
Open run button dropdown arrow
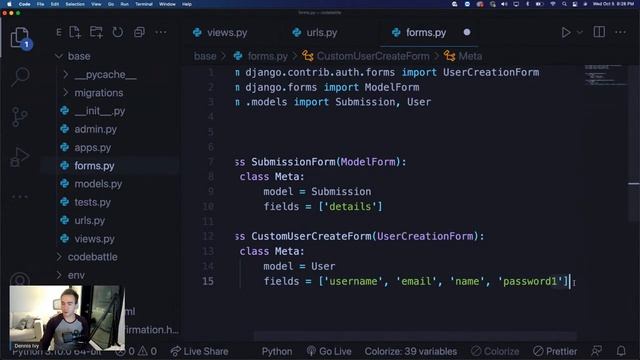pos(580,32)
